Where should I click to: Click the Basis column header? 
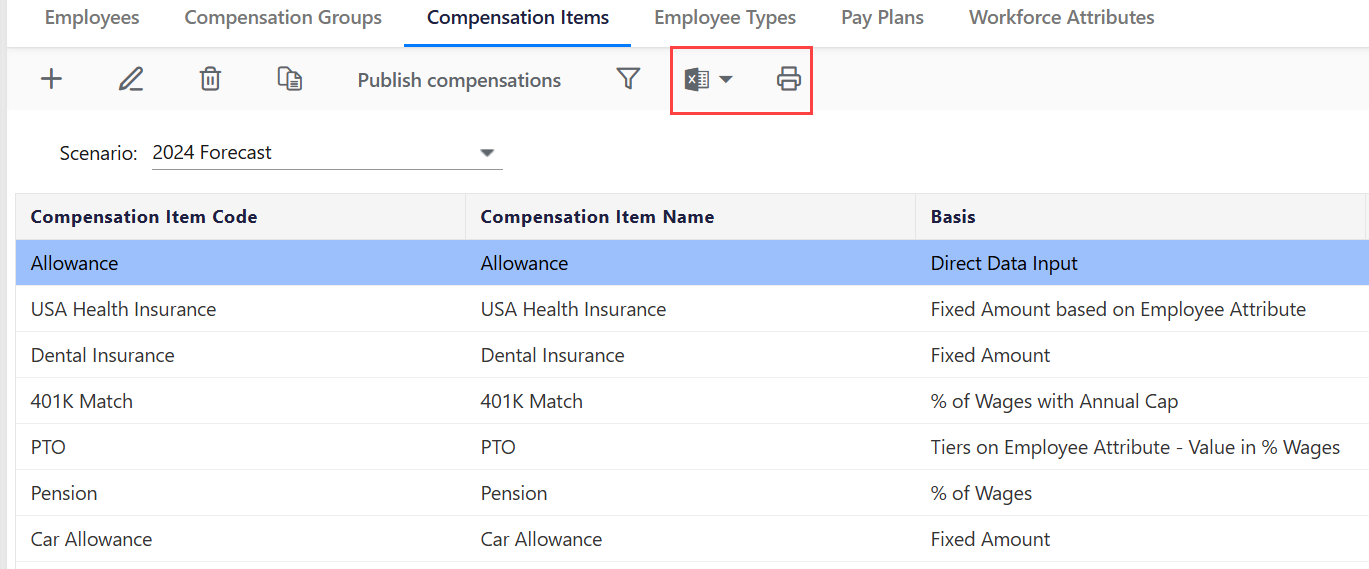coord(953,217)
